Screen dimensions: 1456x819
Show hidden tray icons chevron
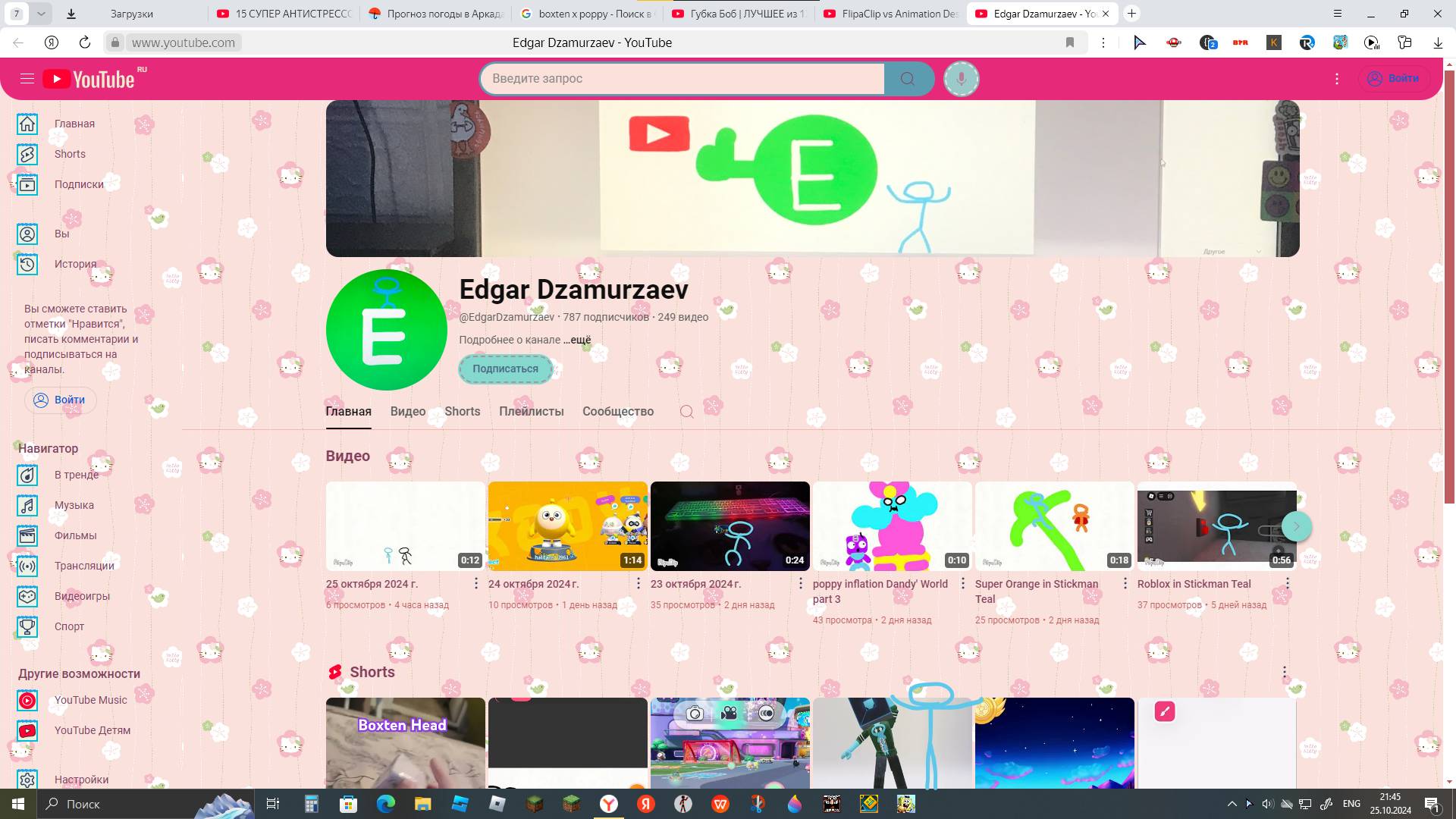1232,804
